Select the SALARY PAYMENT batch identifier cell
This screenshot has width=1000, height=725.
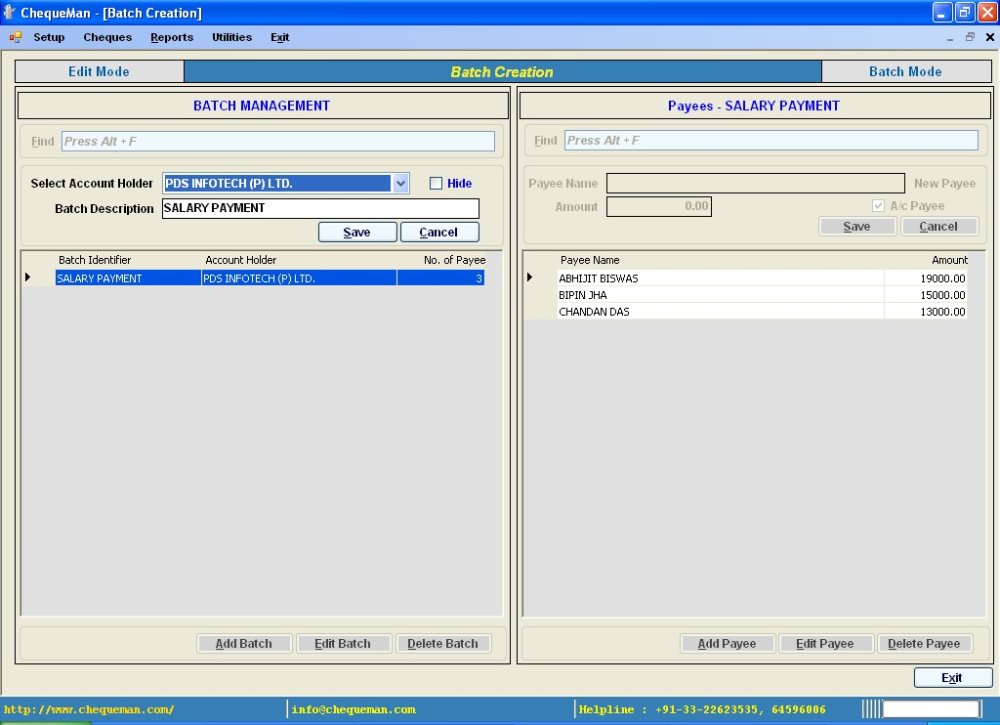pyautogui.click(x=128, y=278)
